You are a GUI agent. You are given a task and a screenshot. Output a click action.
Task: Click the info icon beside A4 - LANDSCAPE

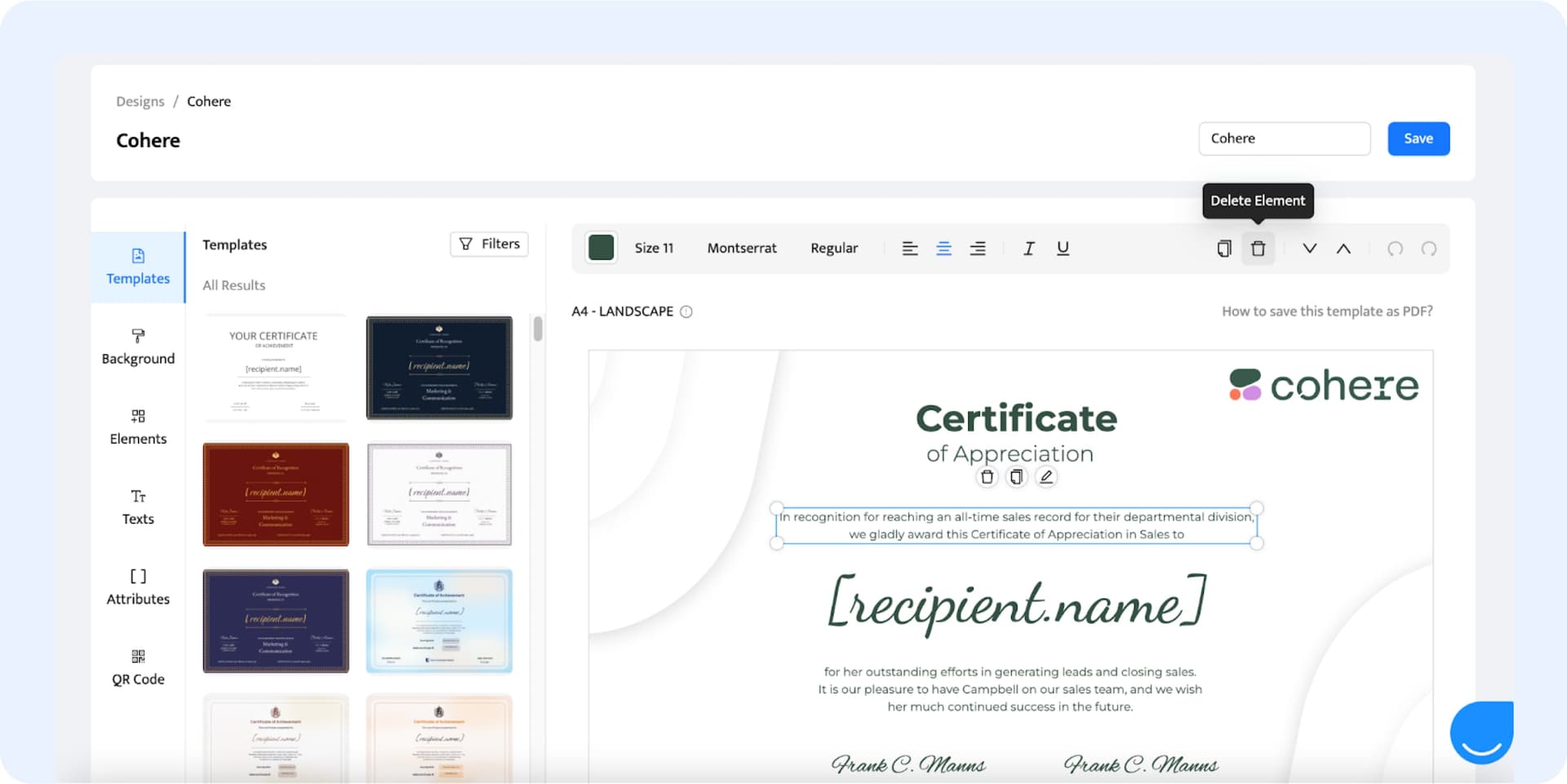pyautogui.click(x=686, y=312)
